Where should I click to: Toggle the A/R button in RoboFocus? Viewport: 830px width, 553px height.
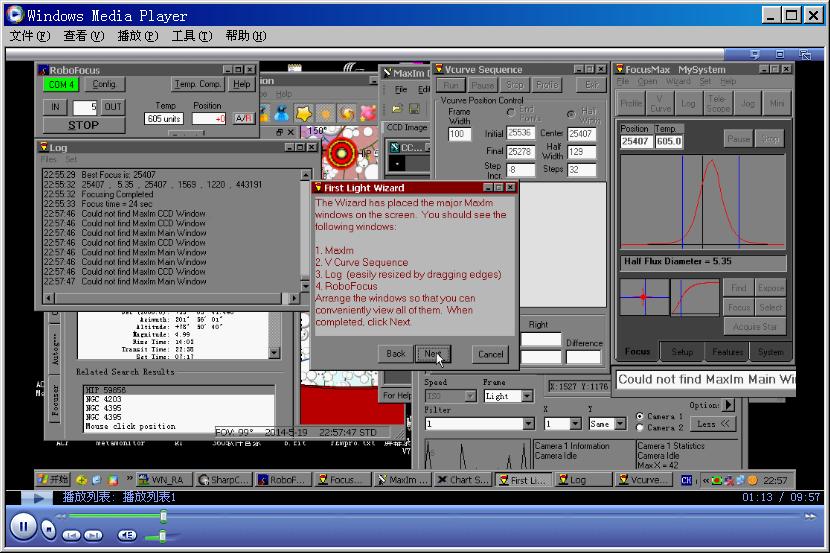pyautogui.click(x=243, y=119)
